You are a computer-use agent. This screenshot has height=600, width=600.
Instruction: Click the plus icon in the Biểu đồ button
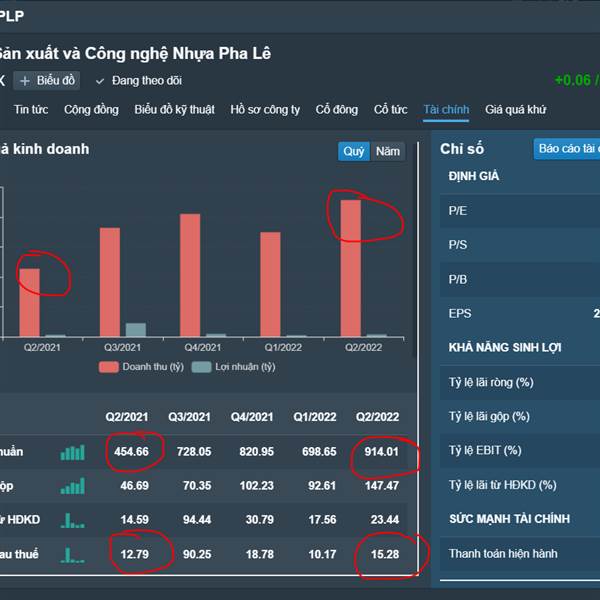25,81
